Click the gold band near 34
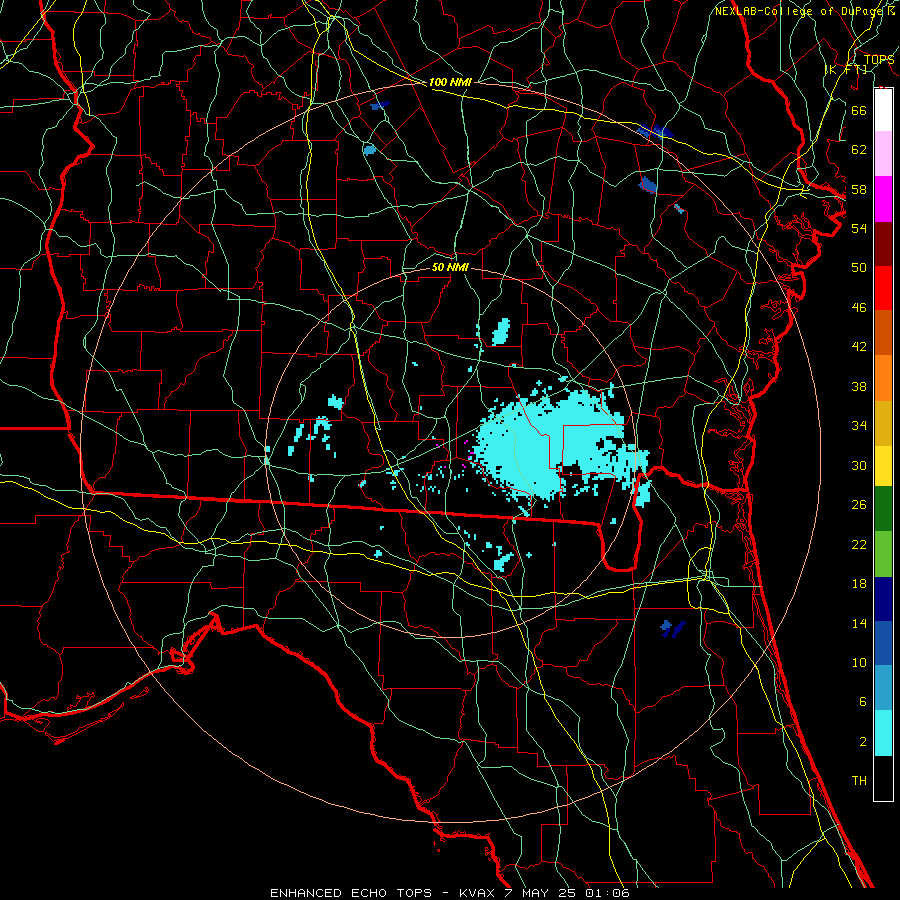 click(883, 423)
